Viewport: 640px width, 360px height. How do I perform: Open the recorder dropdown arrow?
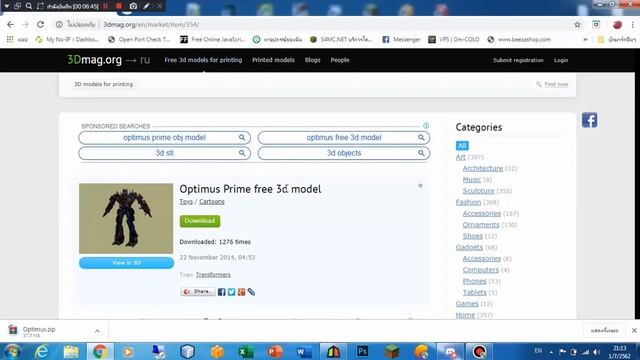click(7, 6)
